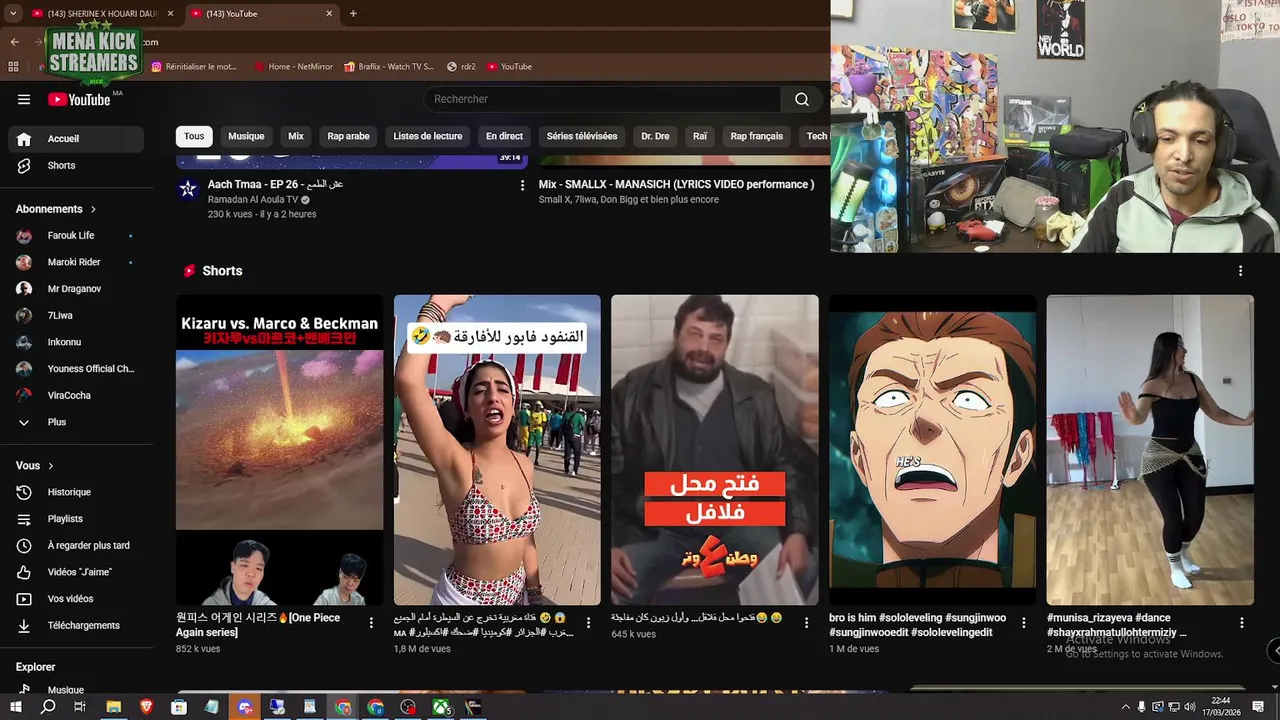The width and height of the screenshot is (1280, 720).
Task: Close the (143) YouTube browser tab
Action: click(329, 13)
